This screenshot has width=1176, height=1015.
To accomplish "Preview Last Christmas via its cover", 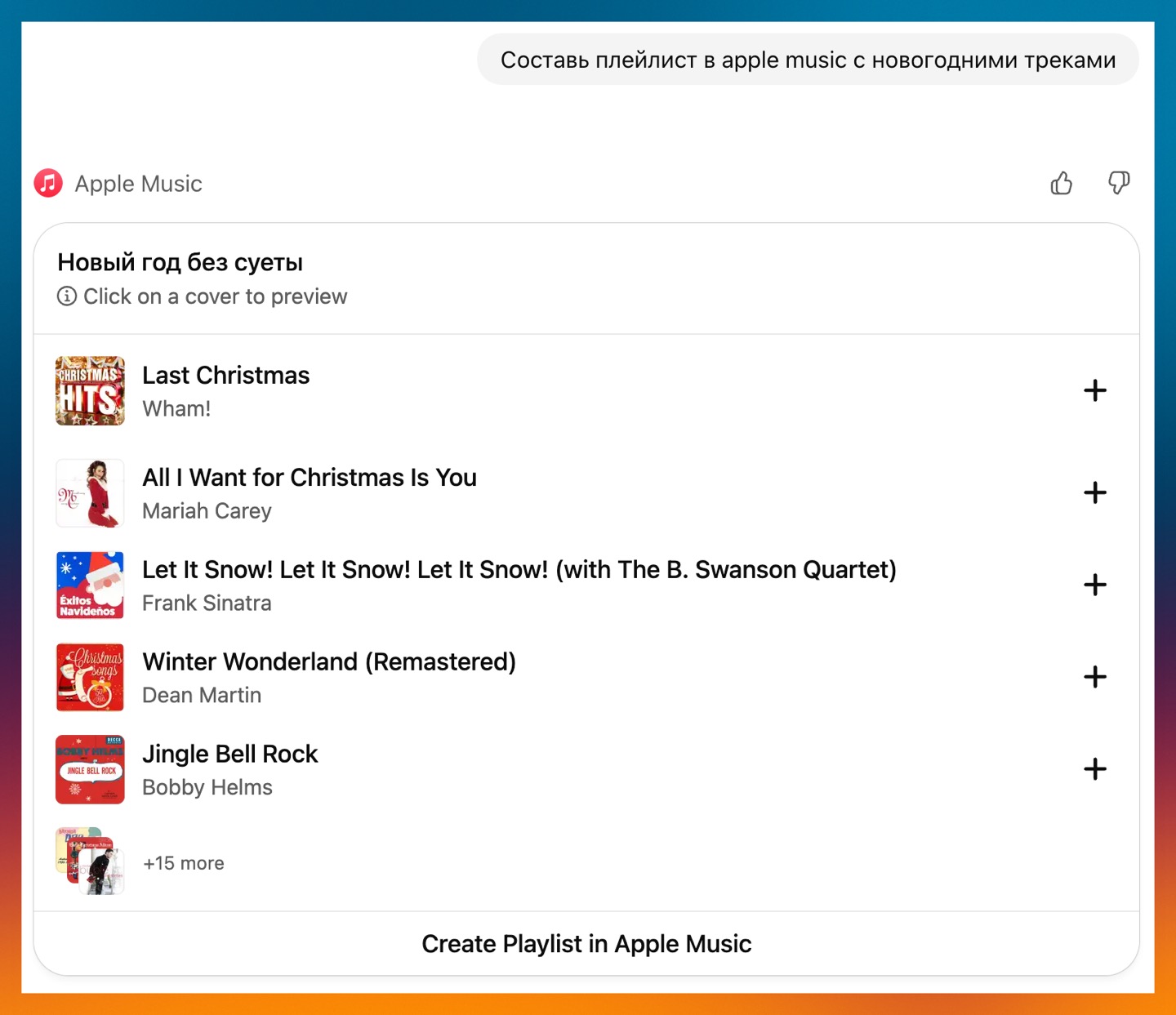I will pyautogui.click(x=90, y=390).
